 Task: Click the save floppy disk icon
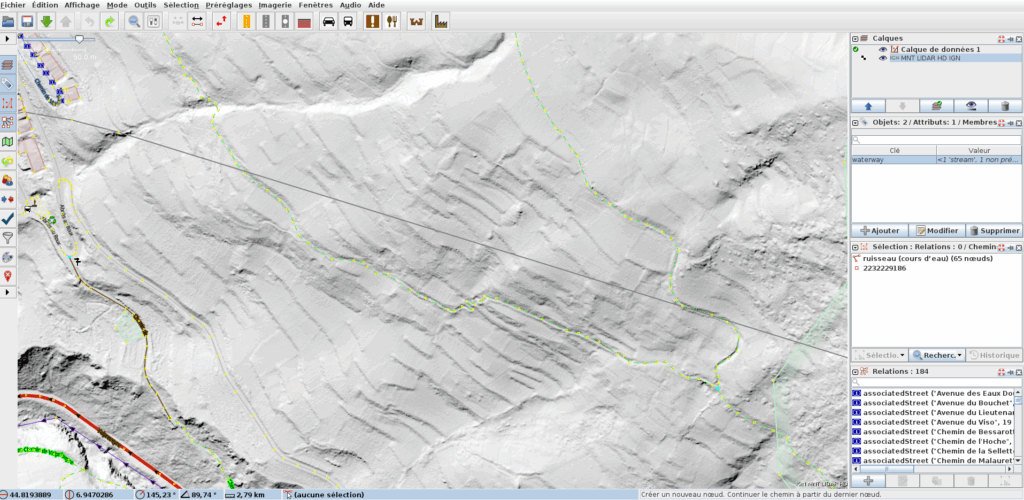point(27,21)
